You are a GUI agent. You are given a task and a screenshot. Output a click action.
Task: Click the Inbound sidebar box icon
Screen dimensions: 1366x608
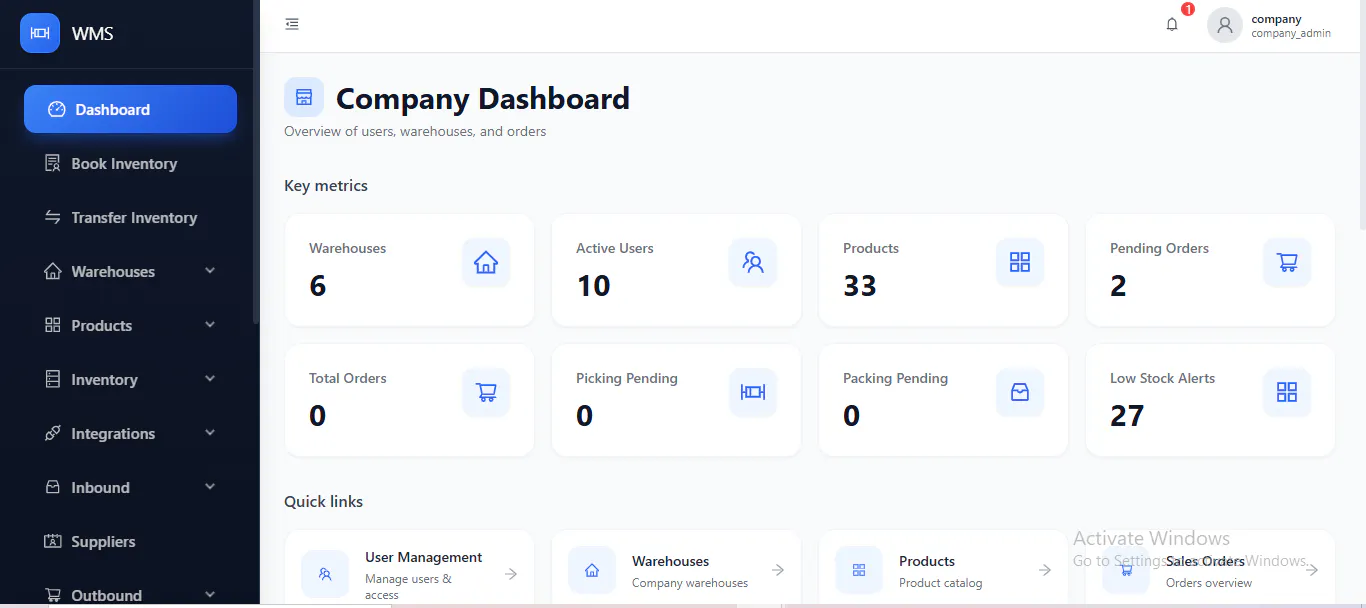53,487
